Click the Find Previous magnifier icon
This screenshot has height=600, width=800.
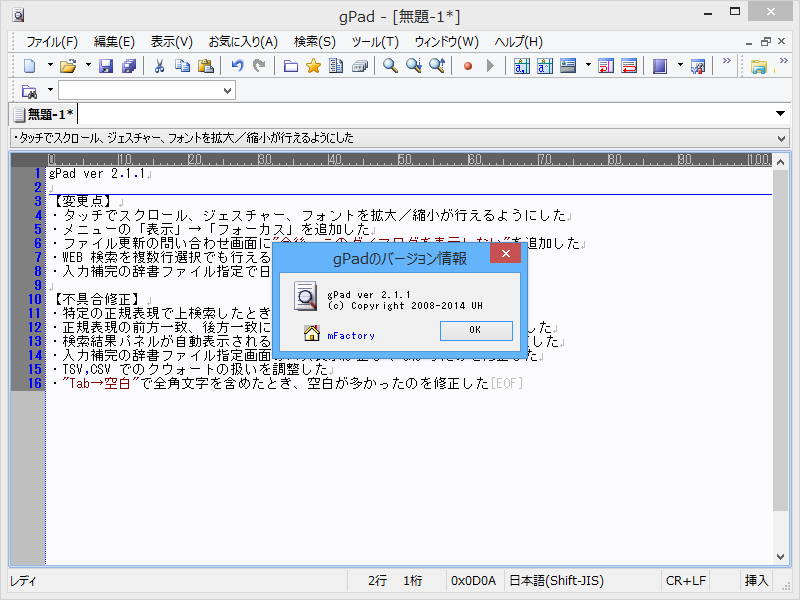click(437, 66)
